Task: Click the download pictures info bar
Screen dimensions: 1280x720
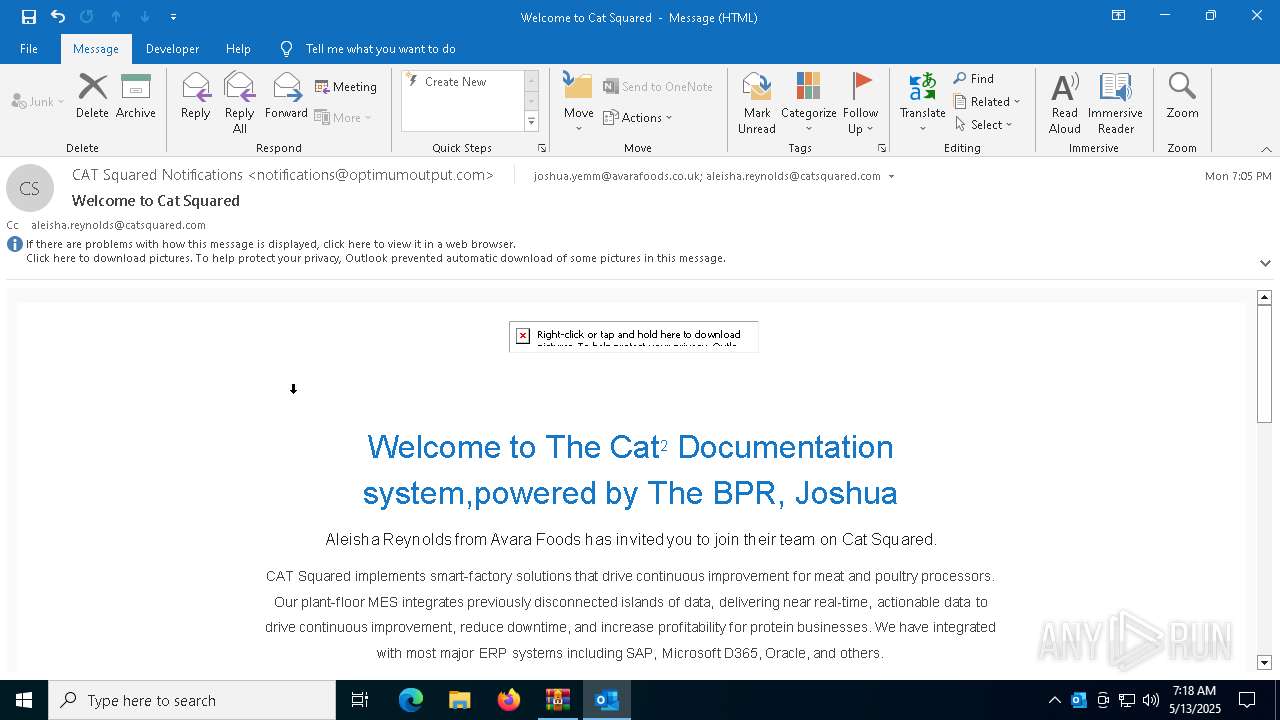Action: tap(376, 258)
